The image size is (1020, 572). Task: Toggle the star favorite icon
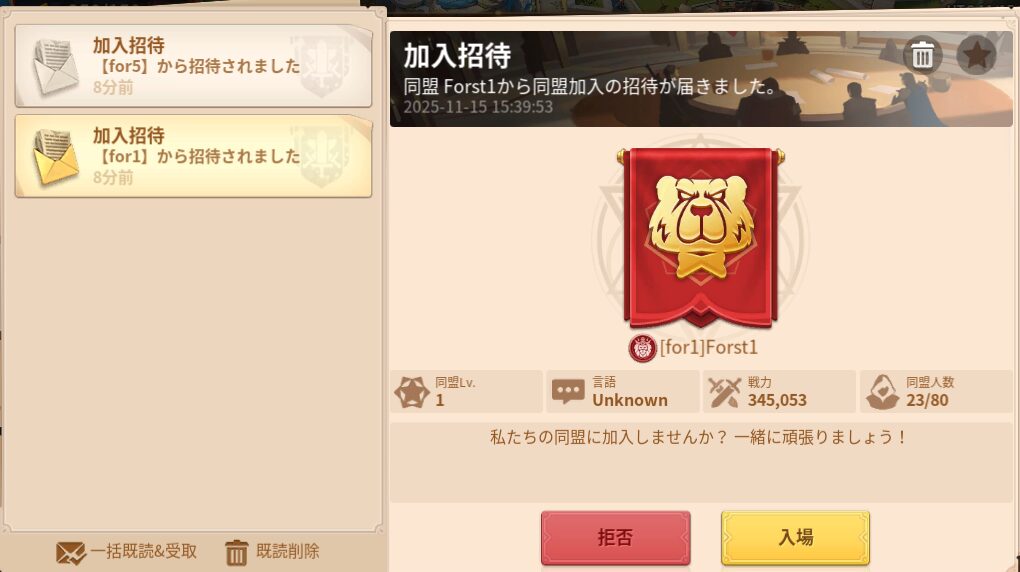tap(976, 55)
